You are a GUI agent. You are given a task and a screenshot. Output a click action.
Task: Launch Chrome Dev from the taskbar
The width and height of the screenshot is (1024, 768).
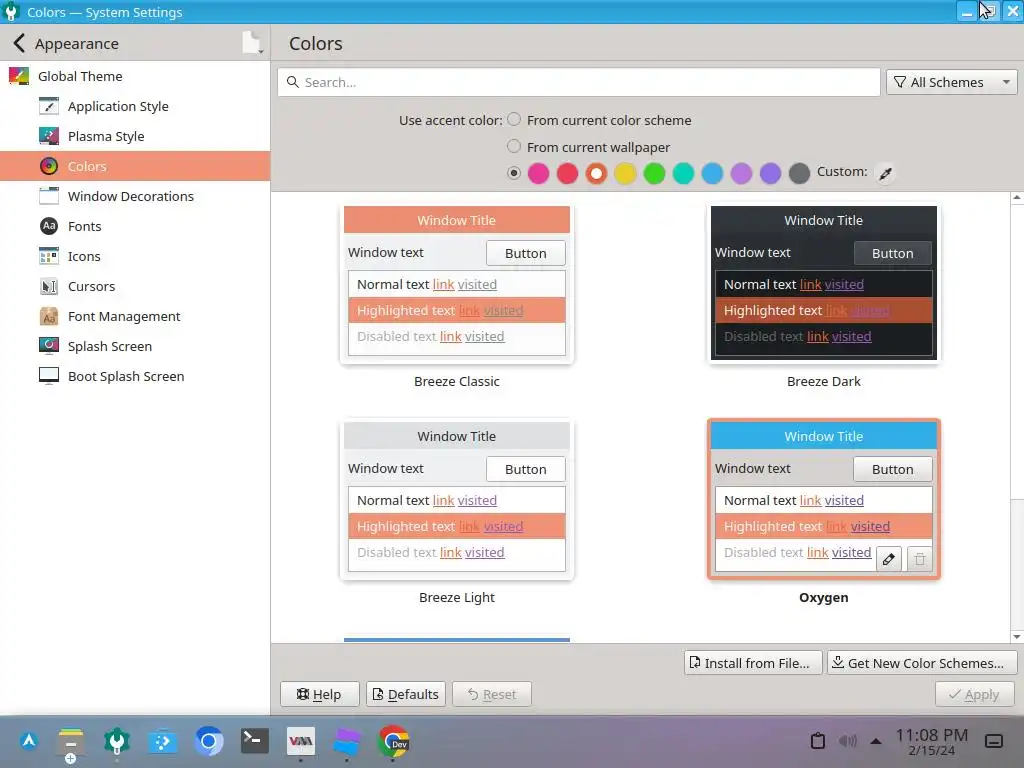pyautogui.click(x=393, y=741)
